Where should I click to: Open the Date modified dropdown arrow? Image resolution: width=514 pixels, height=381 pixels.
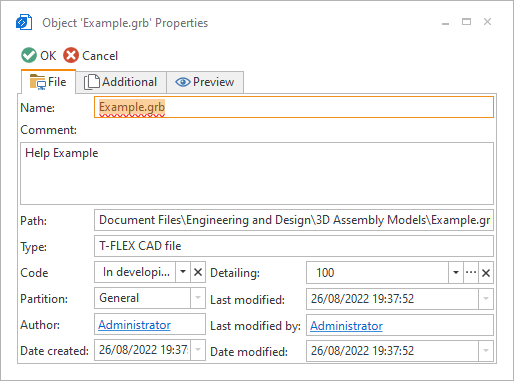point(486,351)
